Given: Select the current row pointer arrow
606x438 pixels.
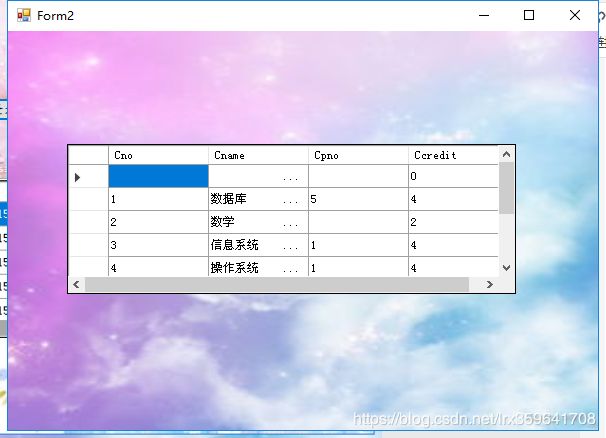Looking at the screenshot, I should [77, 177].
